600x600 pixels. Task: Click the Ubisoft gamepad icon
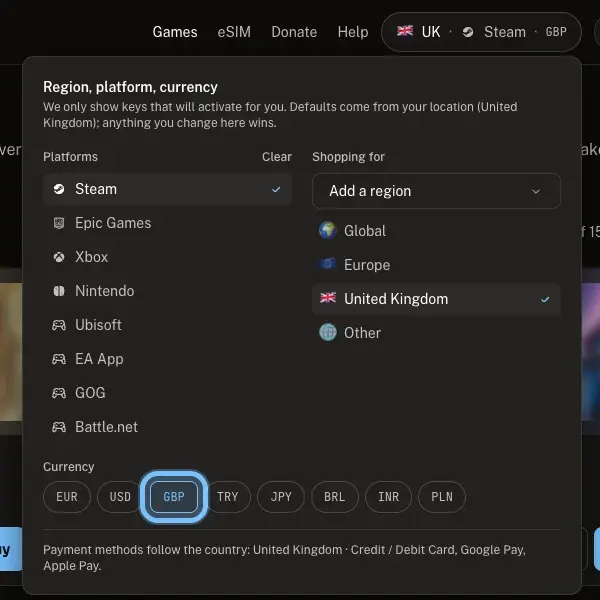tap(59, 325)
